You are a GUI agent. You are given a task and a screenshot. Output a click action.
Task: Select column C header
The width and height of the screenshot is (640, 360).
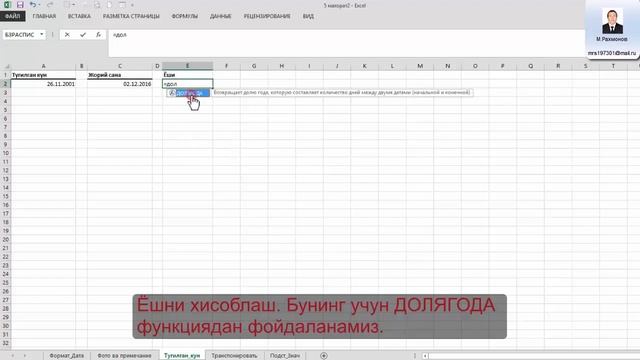(x=120, y=66)
